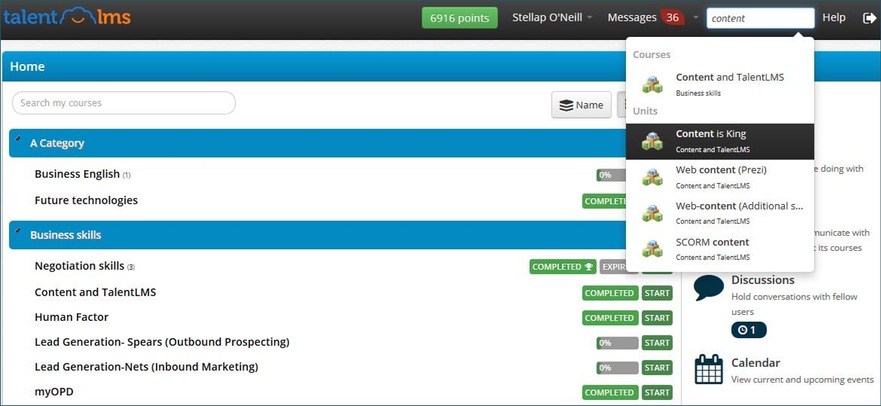The image size is (881, 406).
Task: Click the TalentLMS logo
Action: pyautogui.click(x=67, y=17)
